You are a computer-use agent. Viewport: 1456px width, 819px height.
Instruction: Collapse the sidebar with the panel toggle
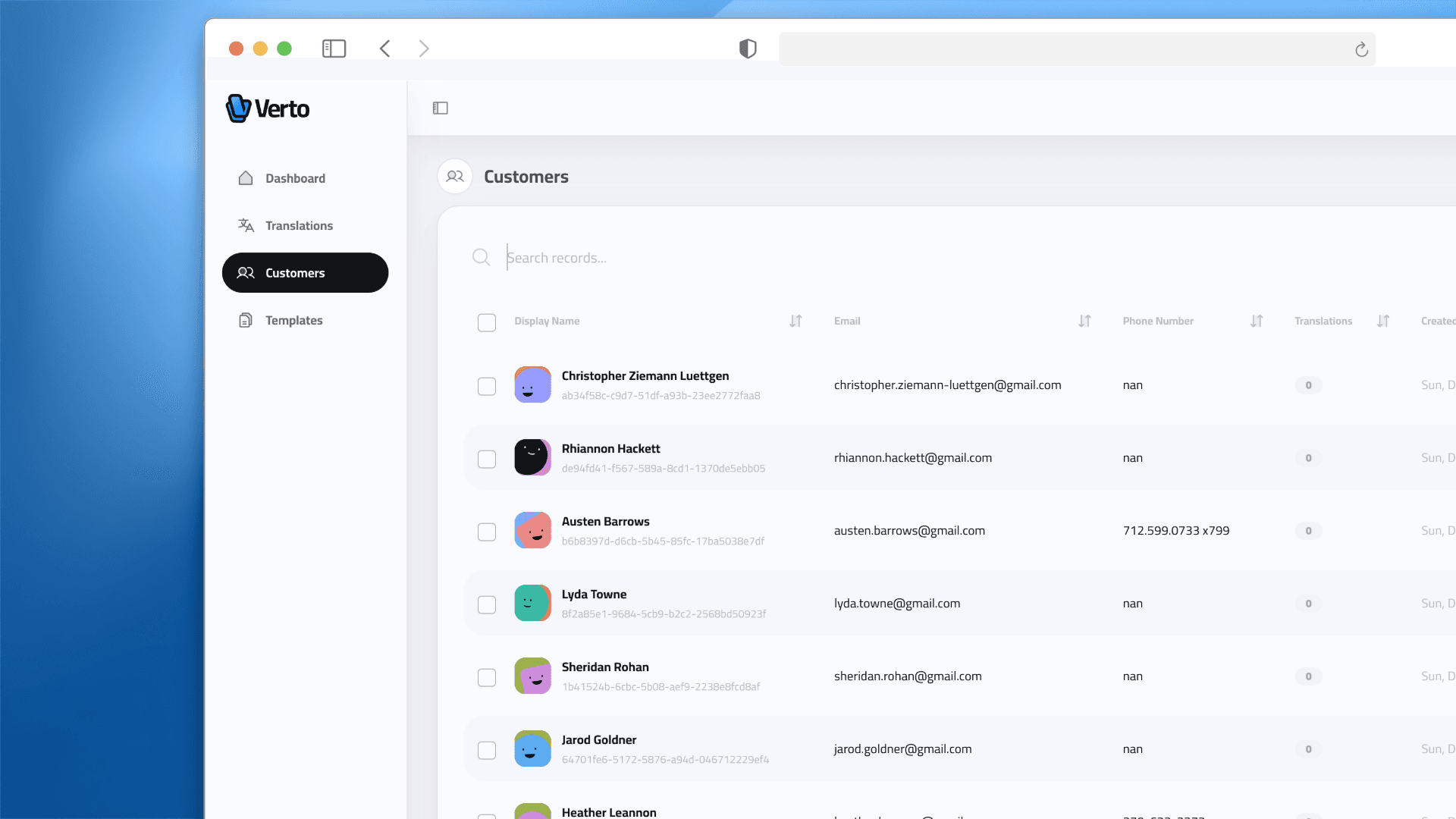coord(441,108)
